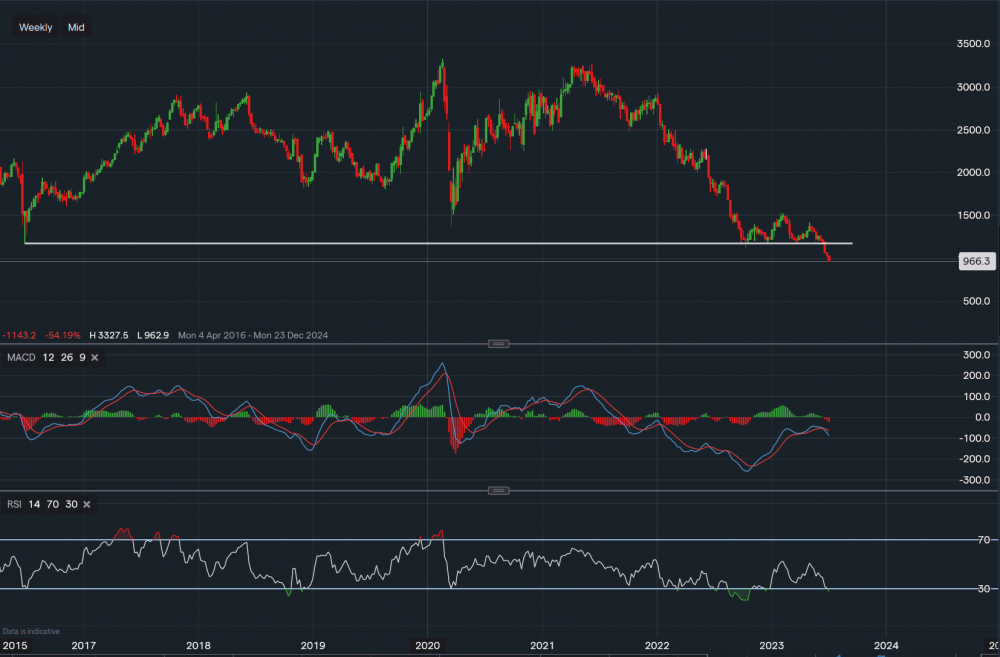Grab the resize handle above the MACD panel
The width and height of the screenshot is (1000, 657).
coord(498,343)
